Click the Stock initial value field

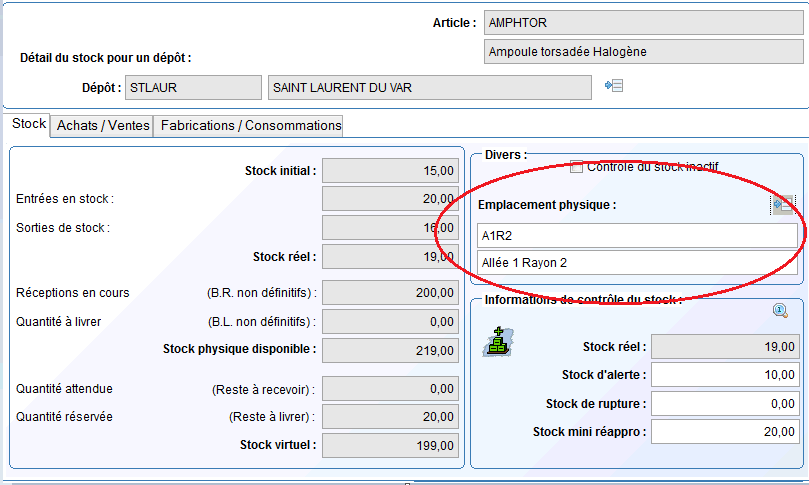pos(391,171)
